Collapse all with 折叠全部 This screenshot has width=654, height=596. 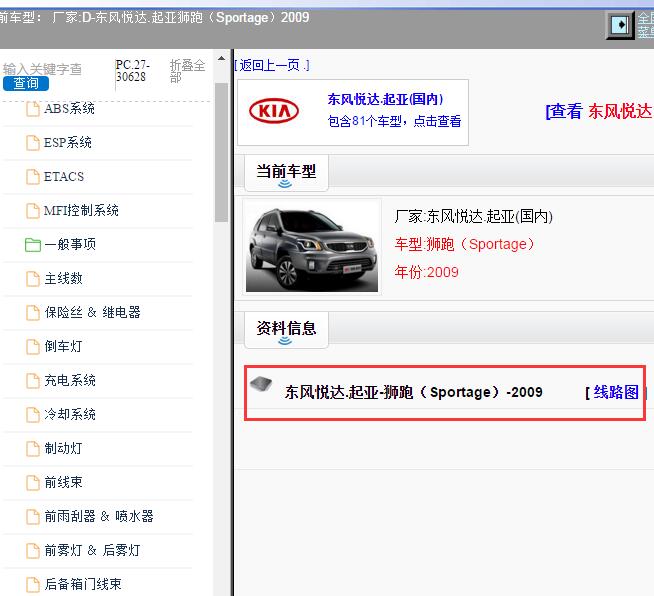point(187,71)
